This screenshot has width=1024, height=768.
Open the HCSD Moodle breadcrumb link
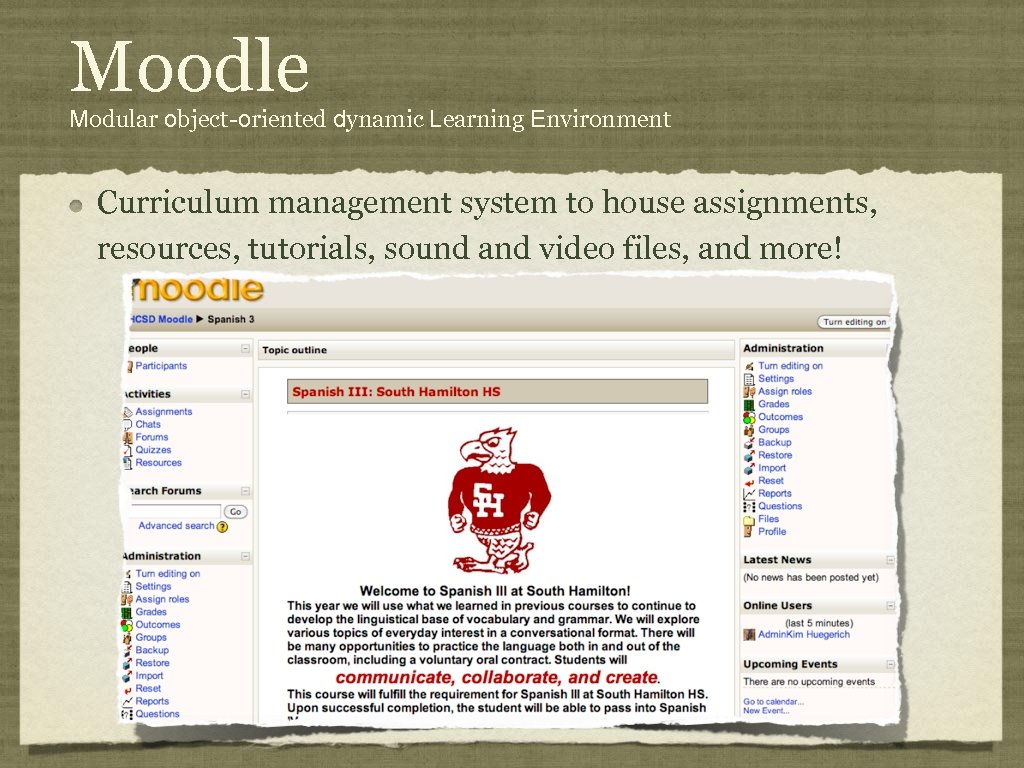click(162, 319)
